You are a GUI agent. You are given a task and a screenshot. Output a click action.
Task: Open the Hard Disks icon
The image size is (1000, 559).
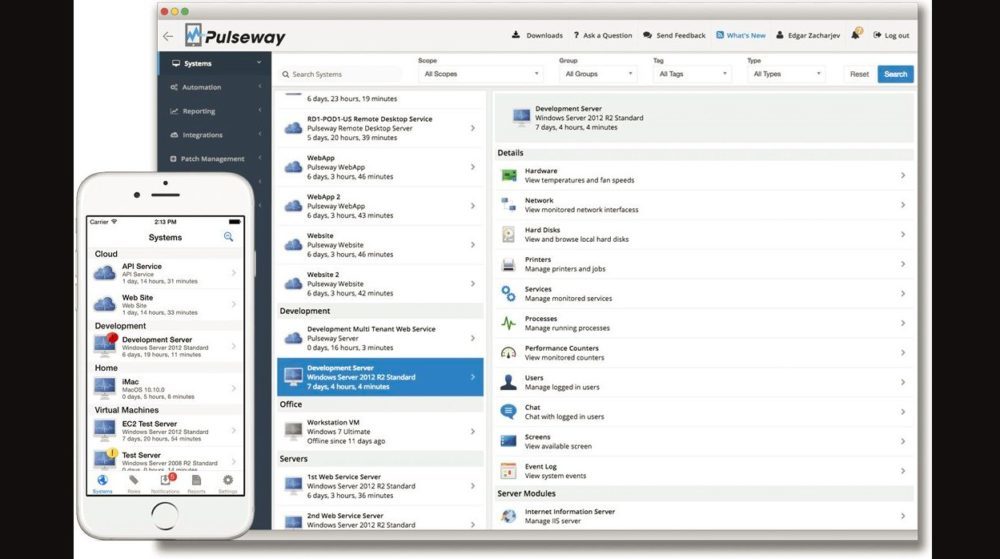click(509, 235)
